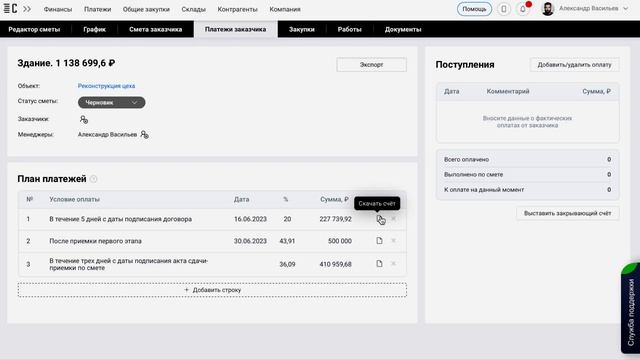Click date 16.06.2023 cell
Screen dimensions: 640x360
click(x=250, y=219)
